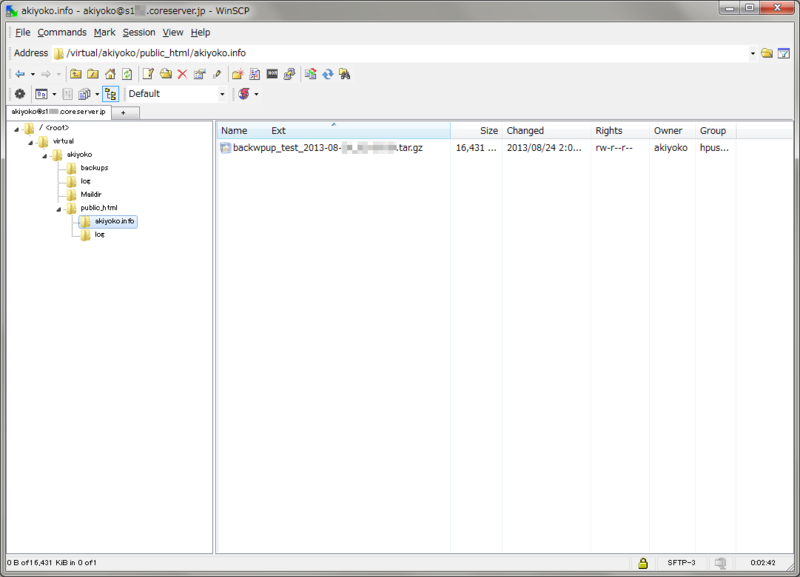Compare directories icon

[310, 74]
